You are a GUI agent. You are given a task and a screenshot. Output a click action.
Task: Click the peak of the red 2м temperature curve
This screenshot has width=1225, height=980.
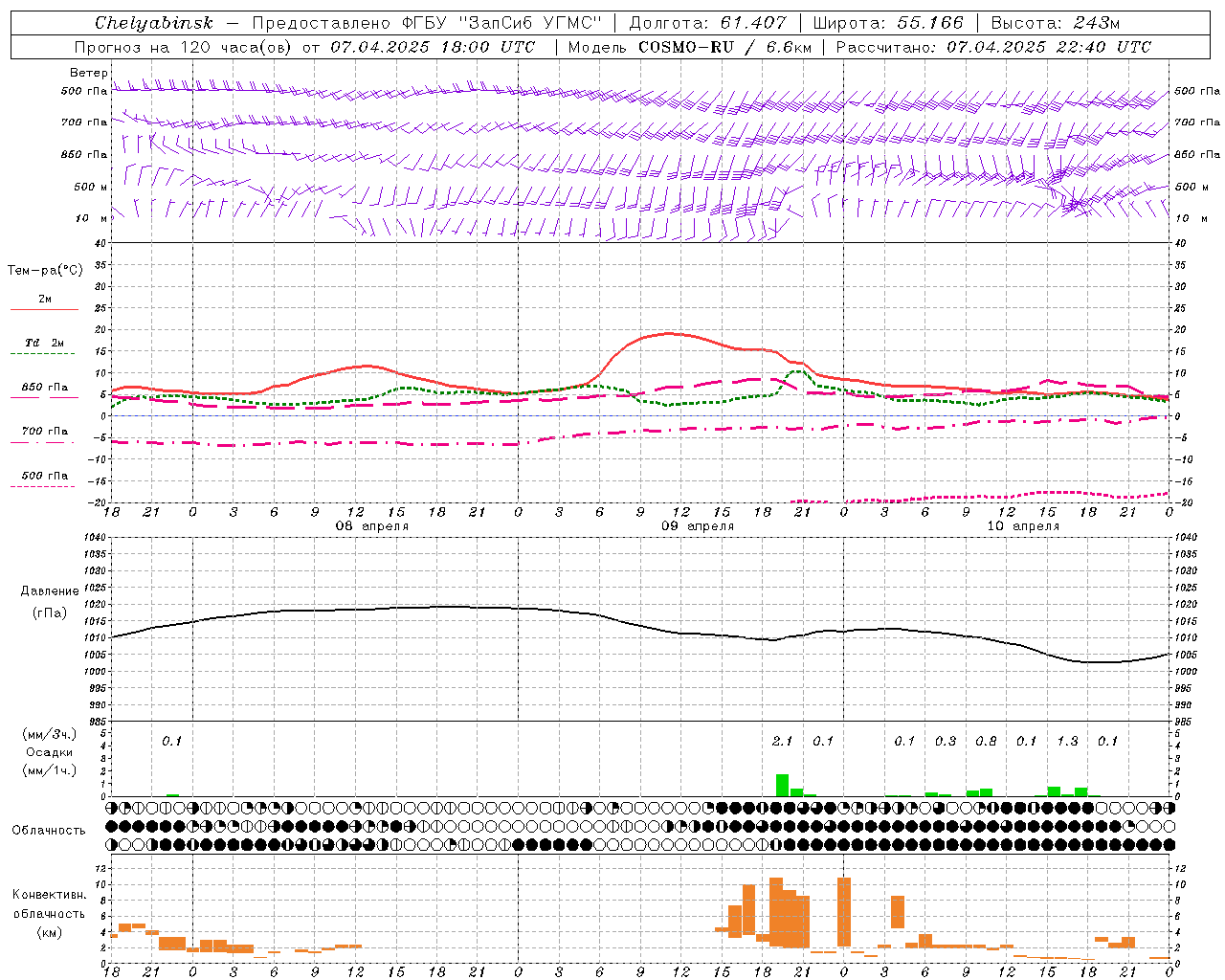[x=670, y=334]
